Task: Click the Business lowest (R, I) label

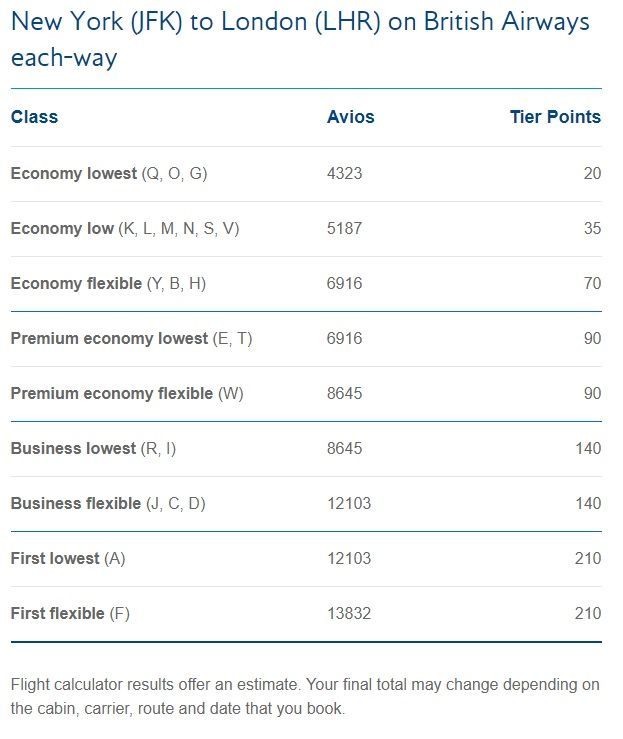Action: [93, 448]
